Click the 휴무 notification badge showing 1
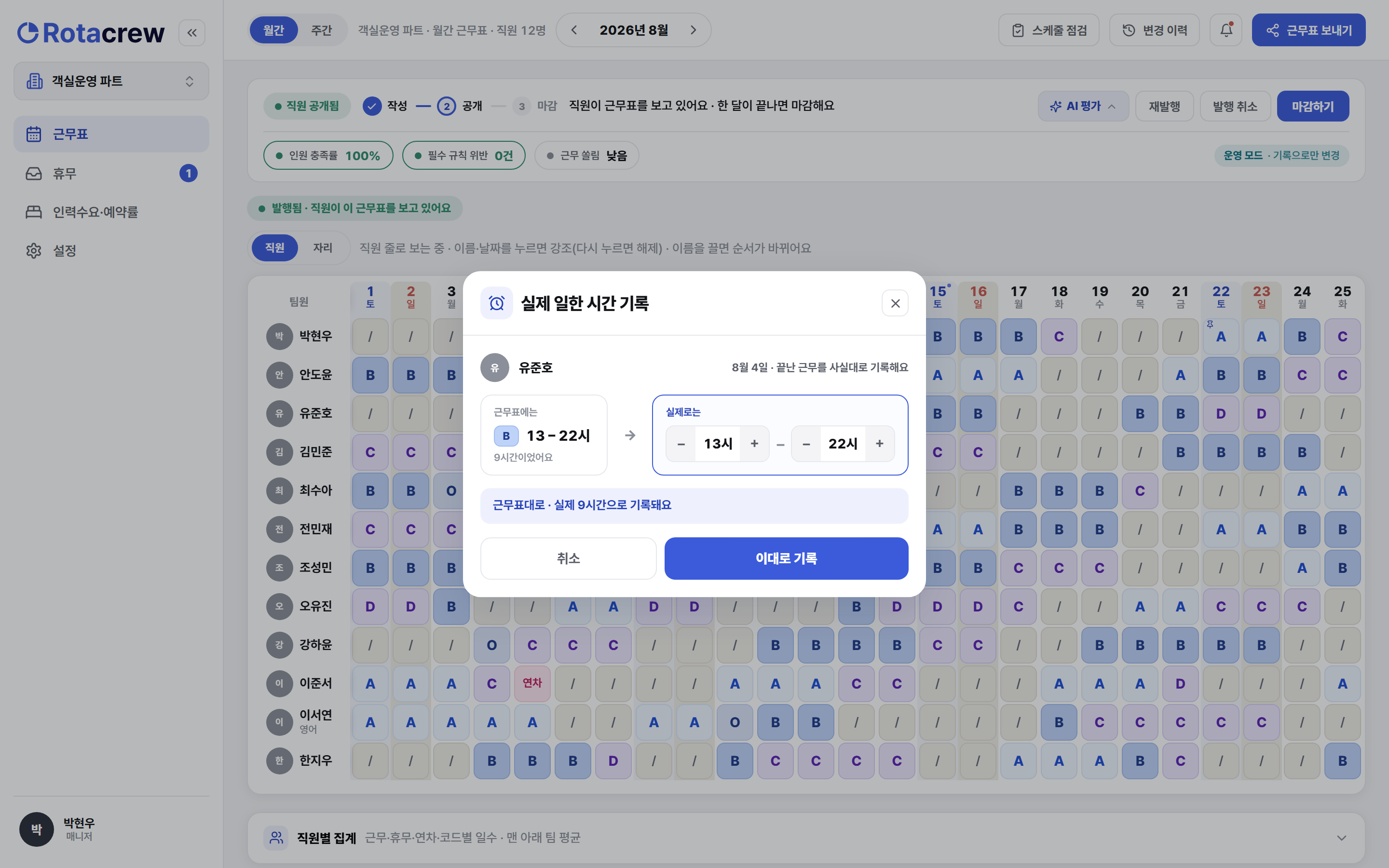 pyautogui.click(x=188, y=173)
